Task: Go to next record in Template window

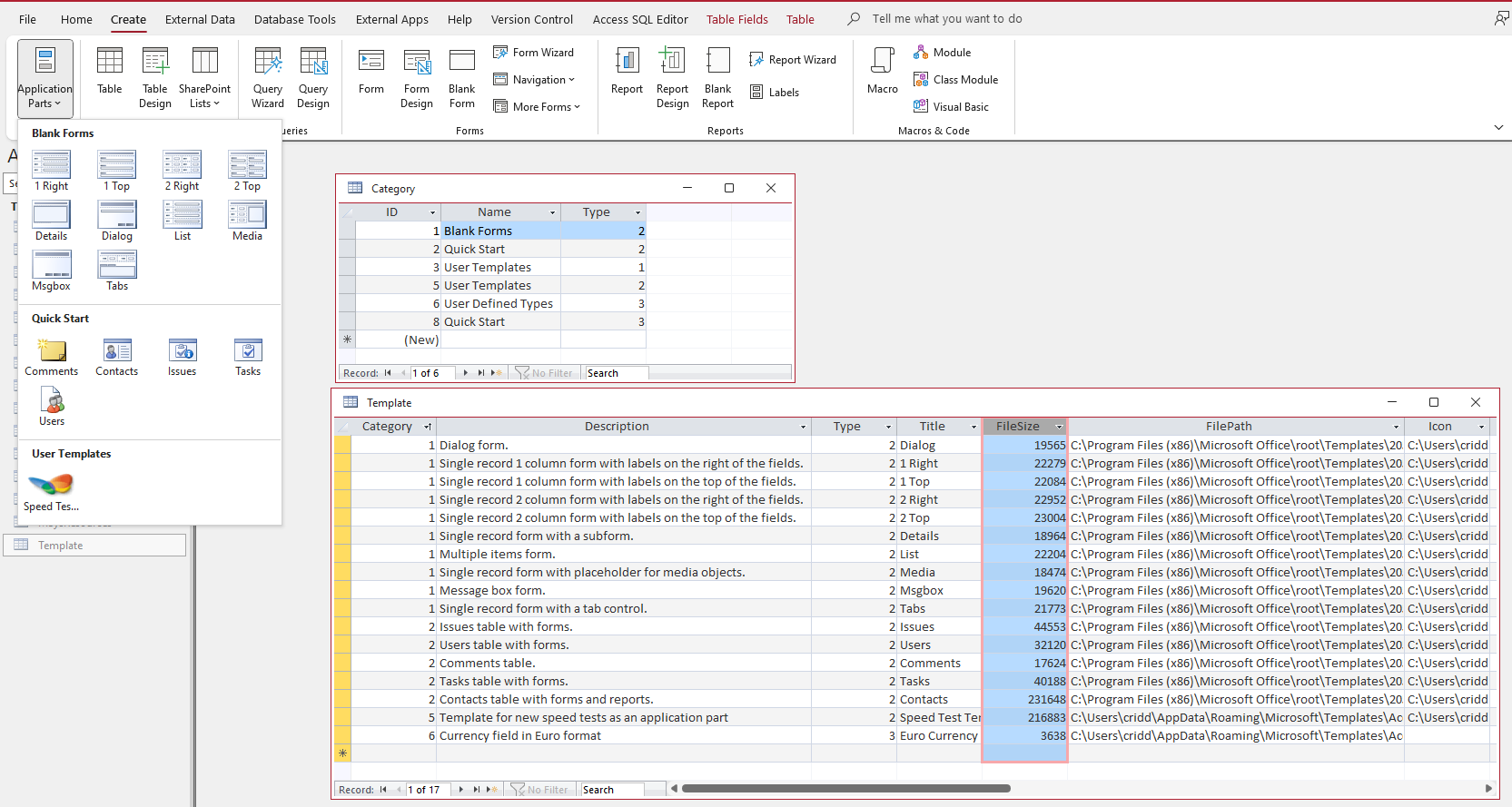Action: (461, 790)
